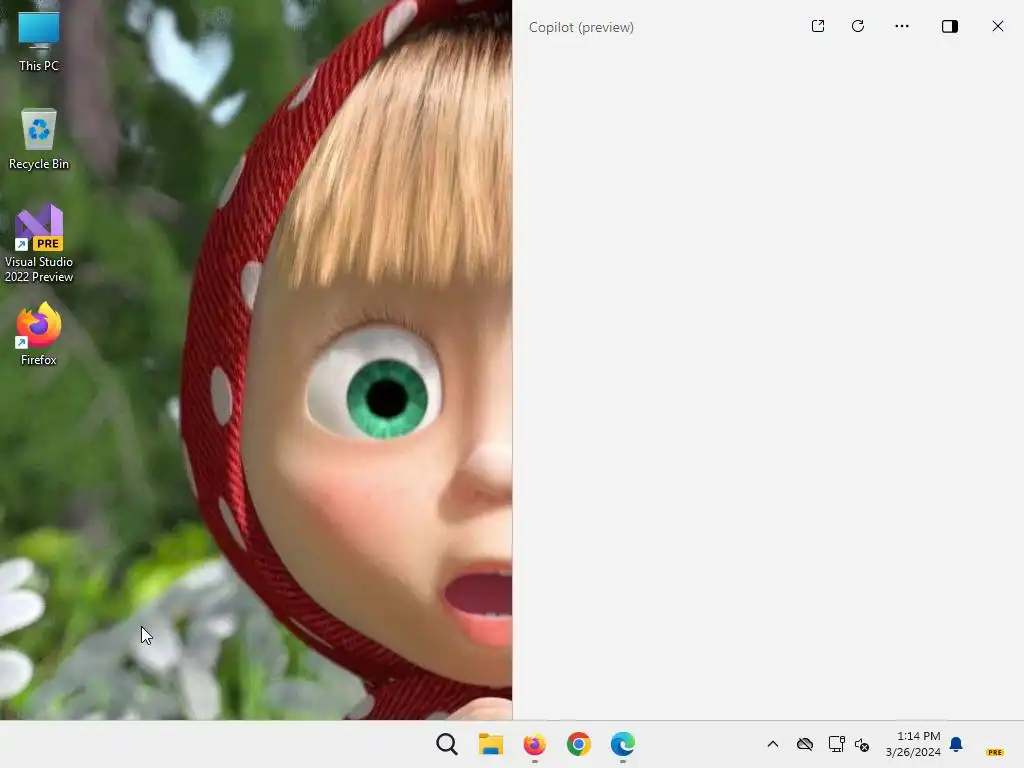Open taskbar Search
This screenshot has height=768, width=1024.
tap(447, 744)
